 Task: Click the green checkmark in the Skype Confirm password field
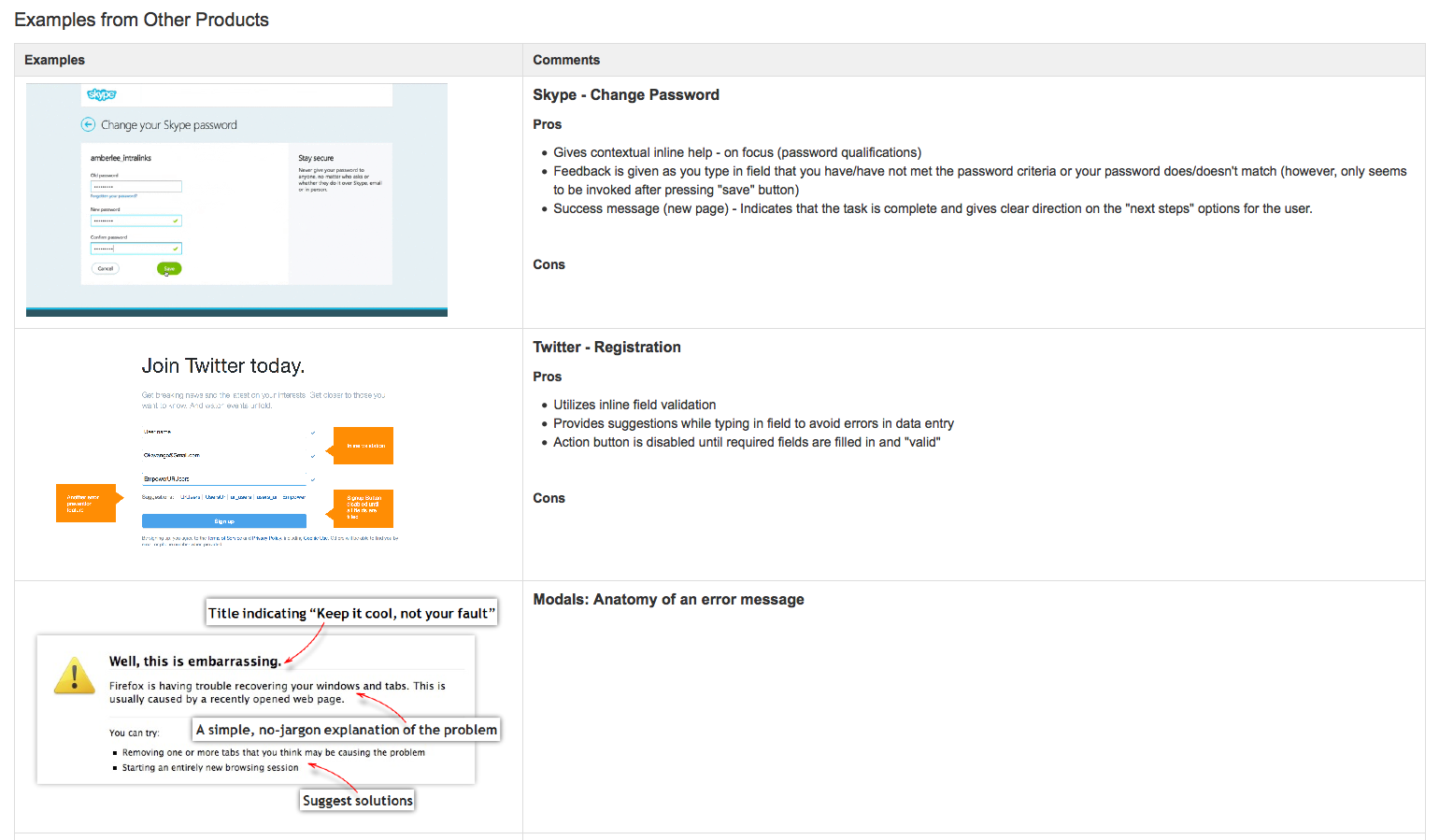point(175,249)
